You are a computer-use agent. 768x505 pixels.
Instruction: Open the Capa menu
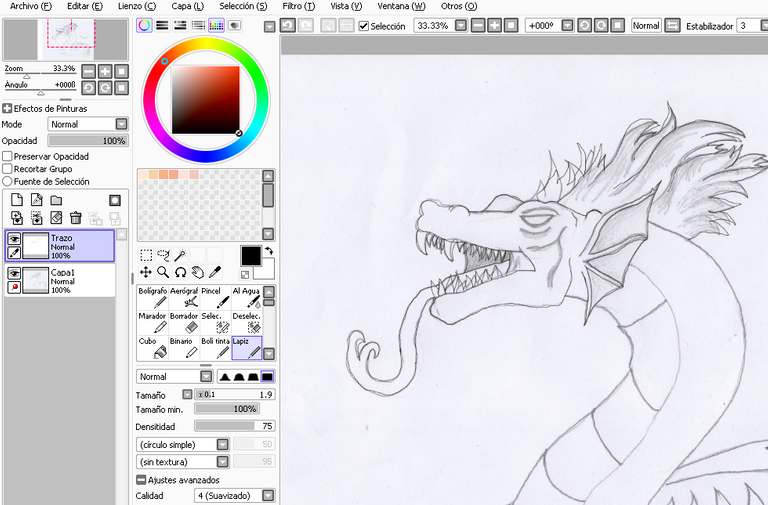[188, 6]
